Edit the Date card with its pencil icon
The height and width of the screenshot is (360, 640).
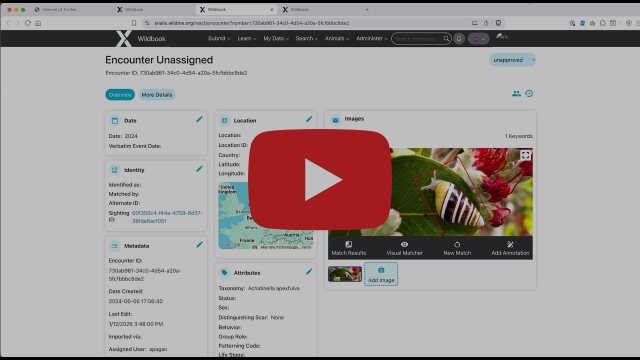point(199,119)
